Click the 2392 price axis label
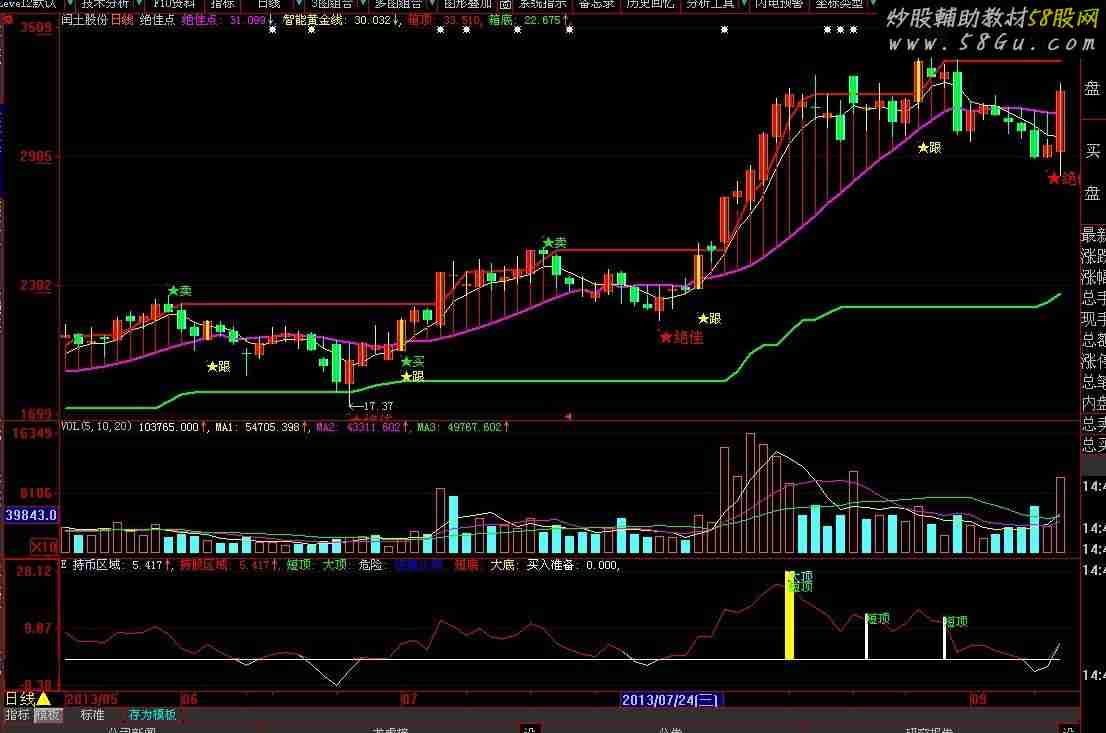1106x733 pixels. click(35, 285)
